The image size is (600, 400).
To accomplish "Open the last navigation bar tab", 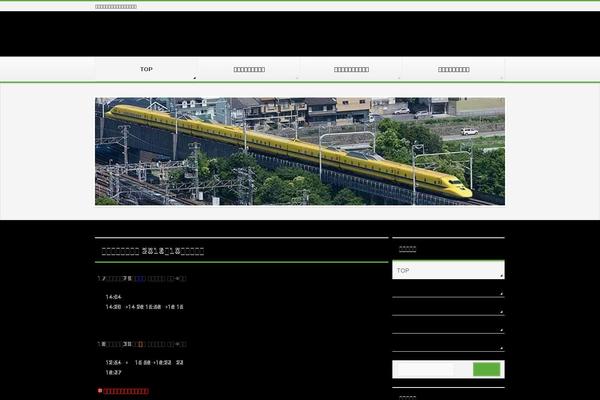I will coord(453,69).
